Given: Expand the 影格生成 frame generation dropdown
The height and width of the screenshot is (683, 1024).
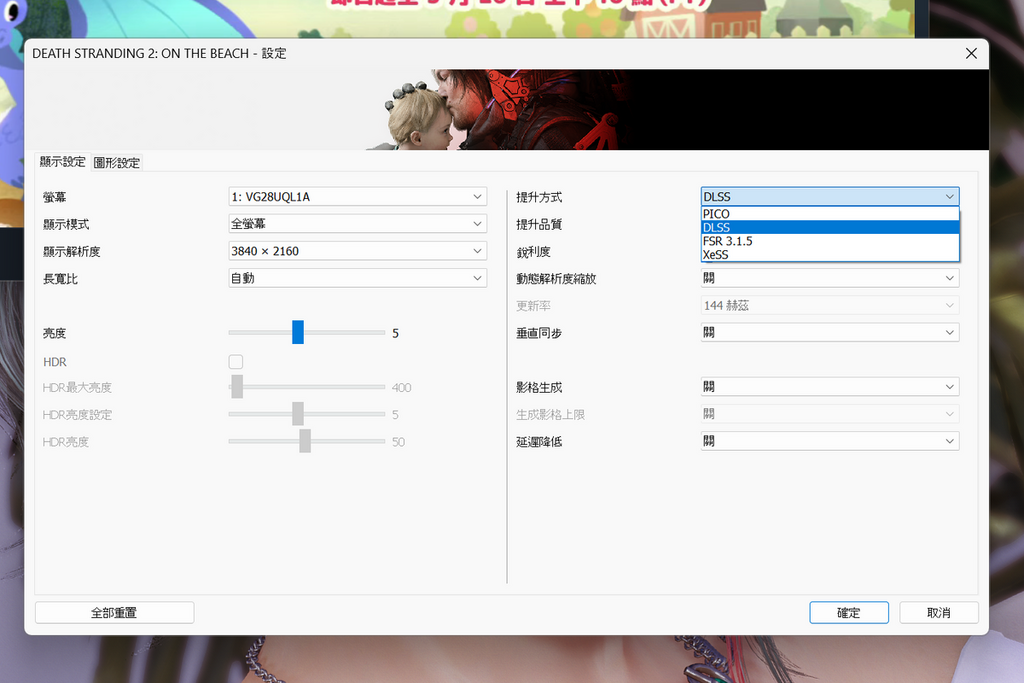Looking at the screenshot, I should [x=829, y=387].
